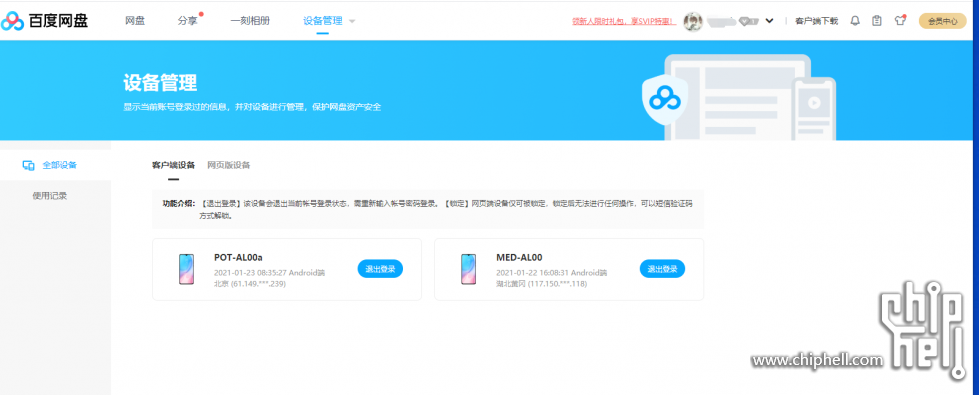The height and width of the screenshot is (395, 979).
Task: Click the MED-AL00 phone image
Action: pos(468,269)
